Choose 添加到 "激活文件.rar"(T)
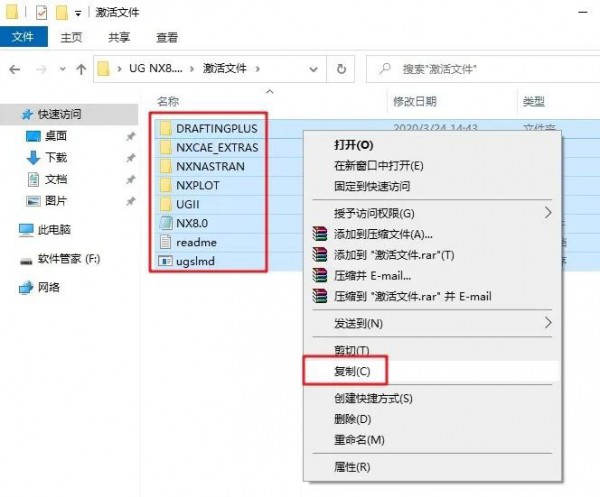Viewport: 600px width, 497px height. (x=394, y=255)
